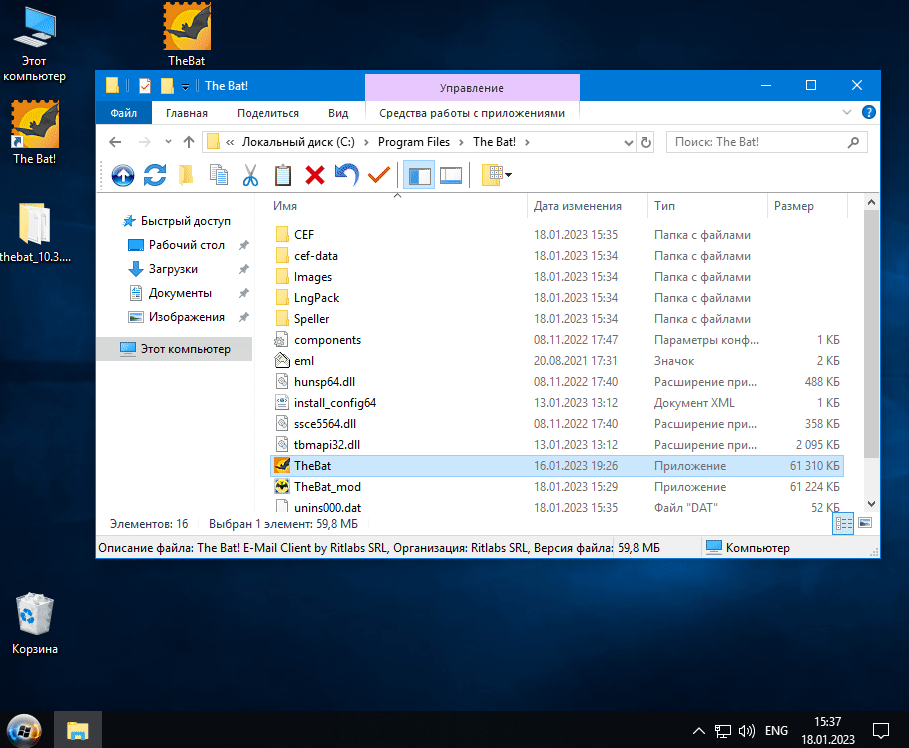Open the Главная ribbon tab

(x=187, y=113)
